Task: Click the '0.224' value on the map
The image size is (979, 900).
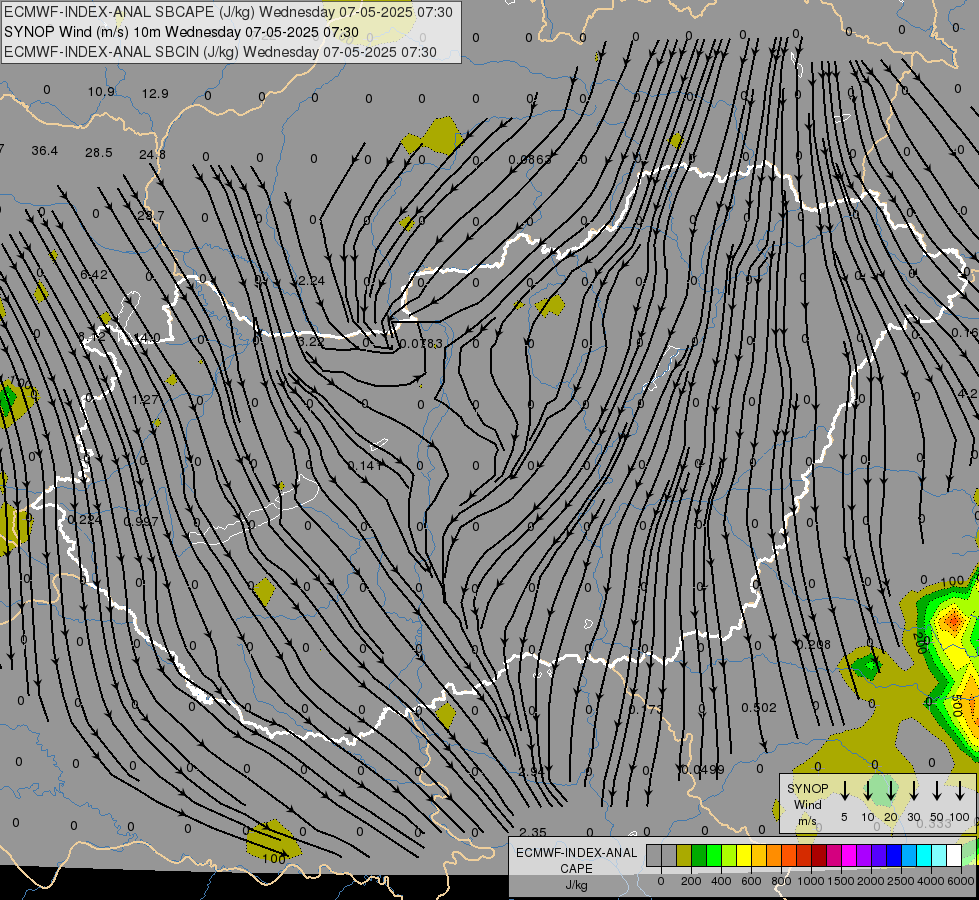Action: (x=85, y=520)
